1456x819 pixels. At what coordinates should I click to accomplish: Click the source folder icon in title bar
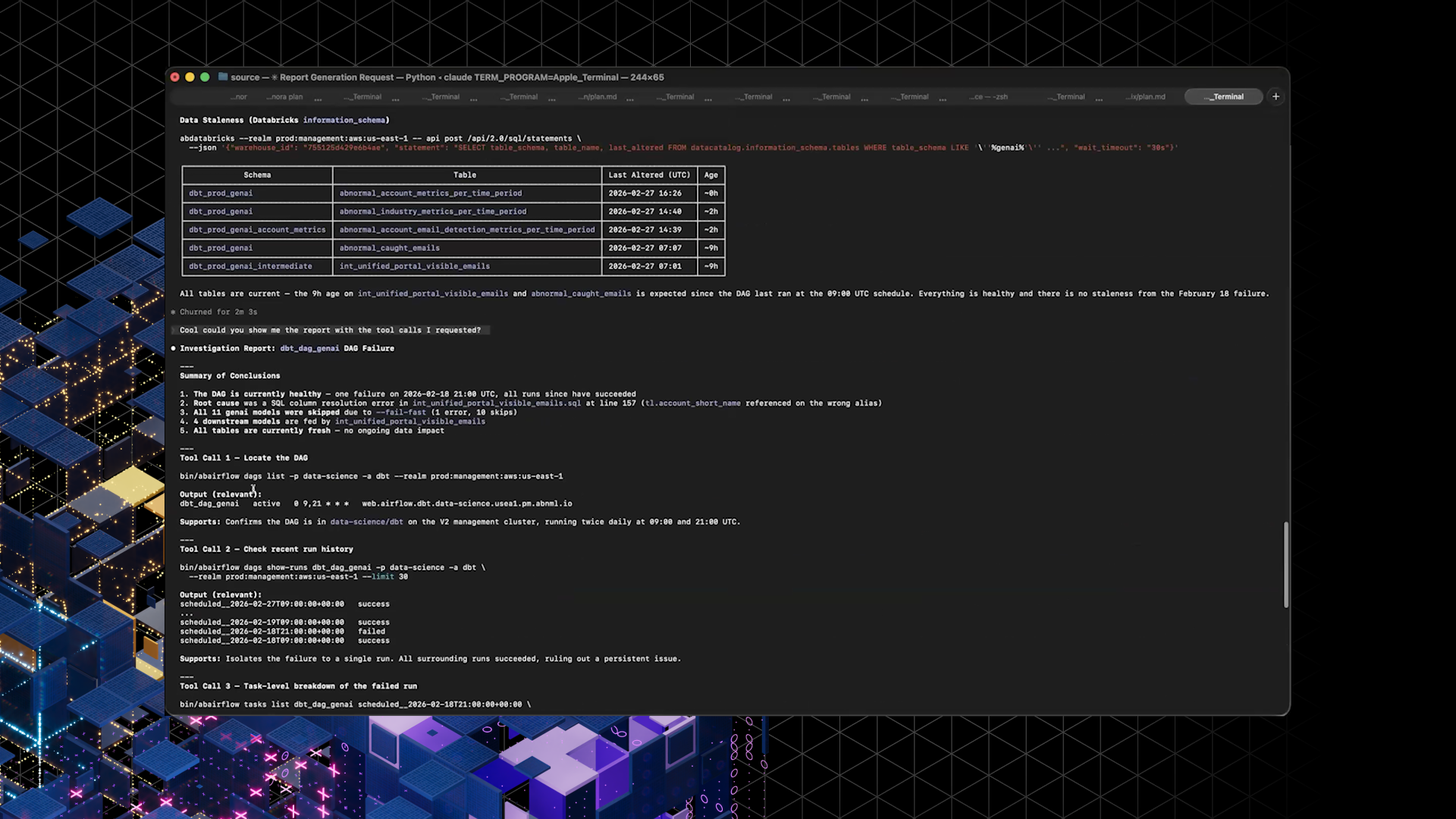[223, 77]
